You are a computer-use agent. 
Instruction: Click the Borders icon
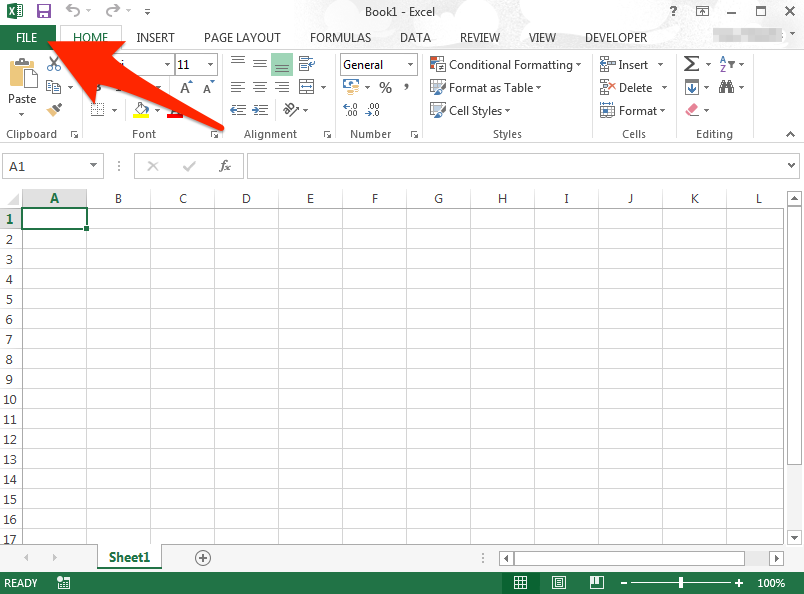97,110
